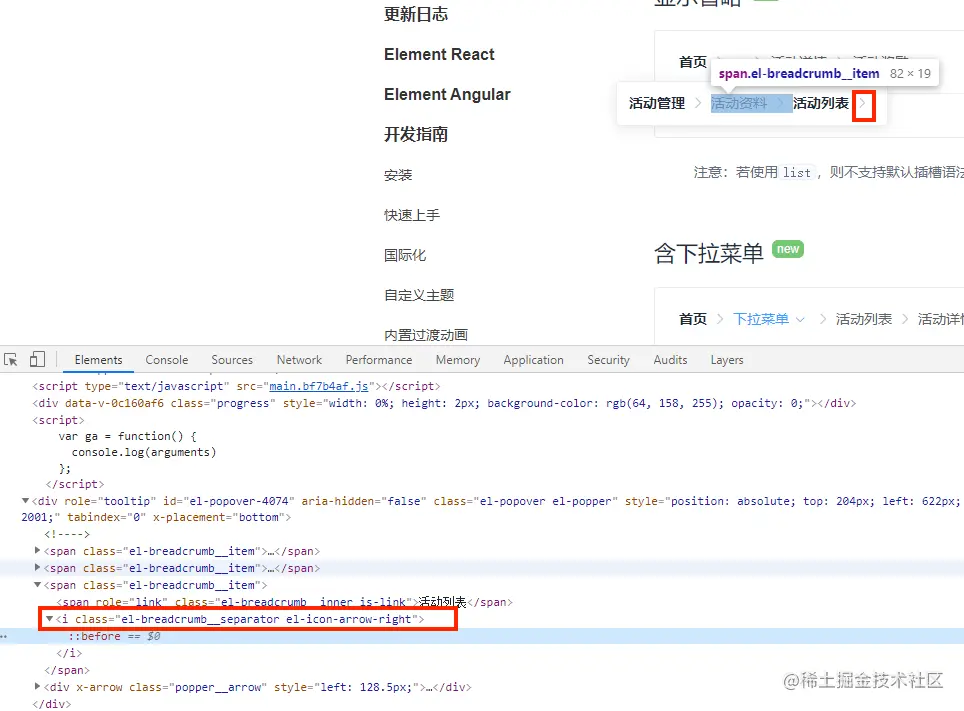Open the Network tab
The height and width of the screenshot is (711, 964).
pyautogui.click(x=299, y=360)
